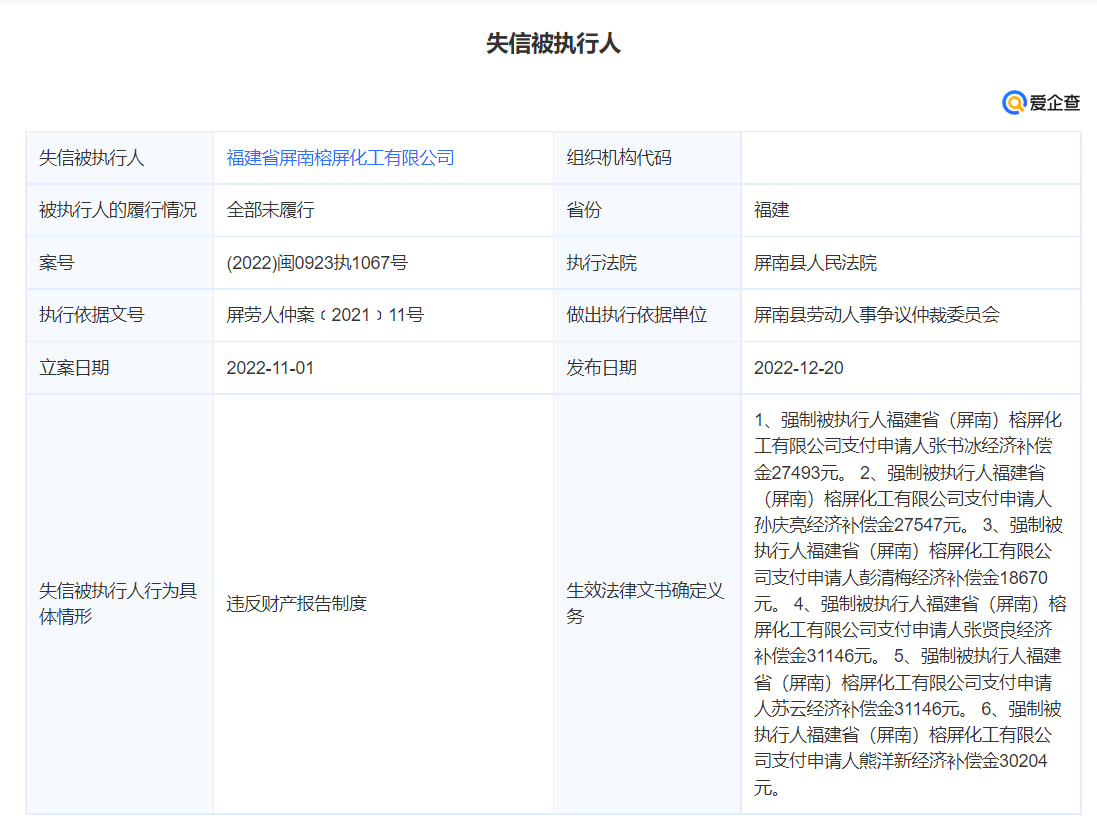Image resolution: width=1097 pixels, height=829 pixels.
Task: Click the 屏劳人仲案〔2021〕11号 document number
Action: [x=325, y=315]
